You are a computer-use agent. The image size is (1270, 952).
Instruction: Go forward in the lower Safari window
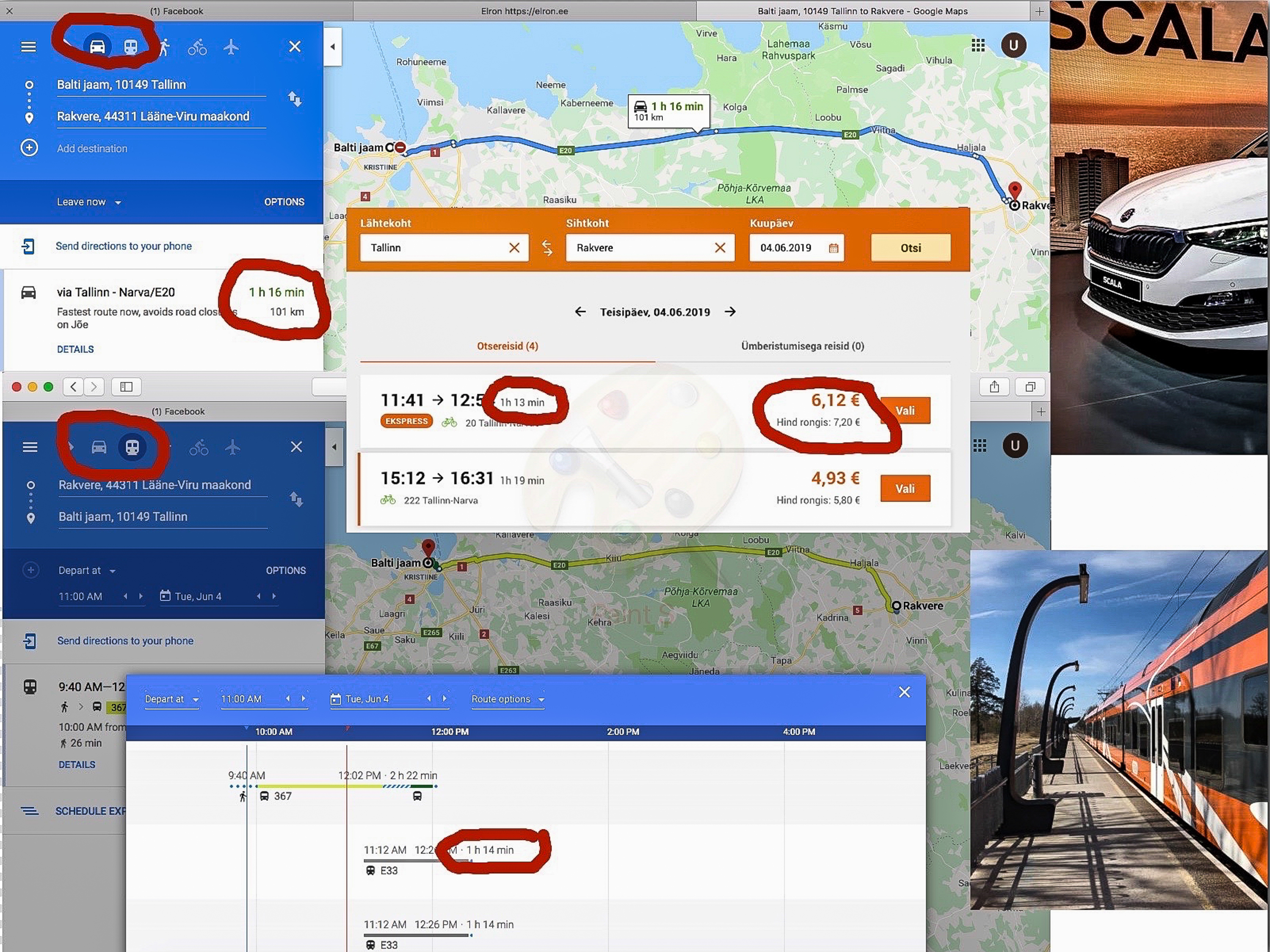(94, 387)
